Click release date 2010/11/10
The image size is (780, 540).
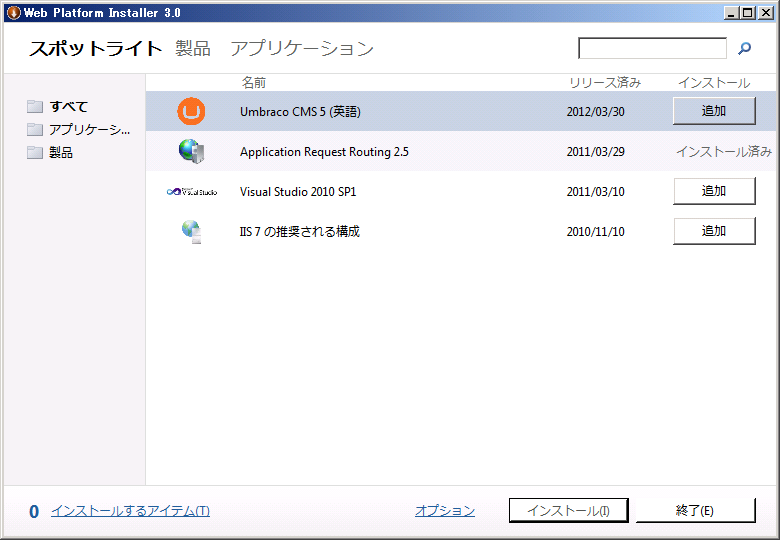595,231
